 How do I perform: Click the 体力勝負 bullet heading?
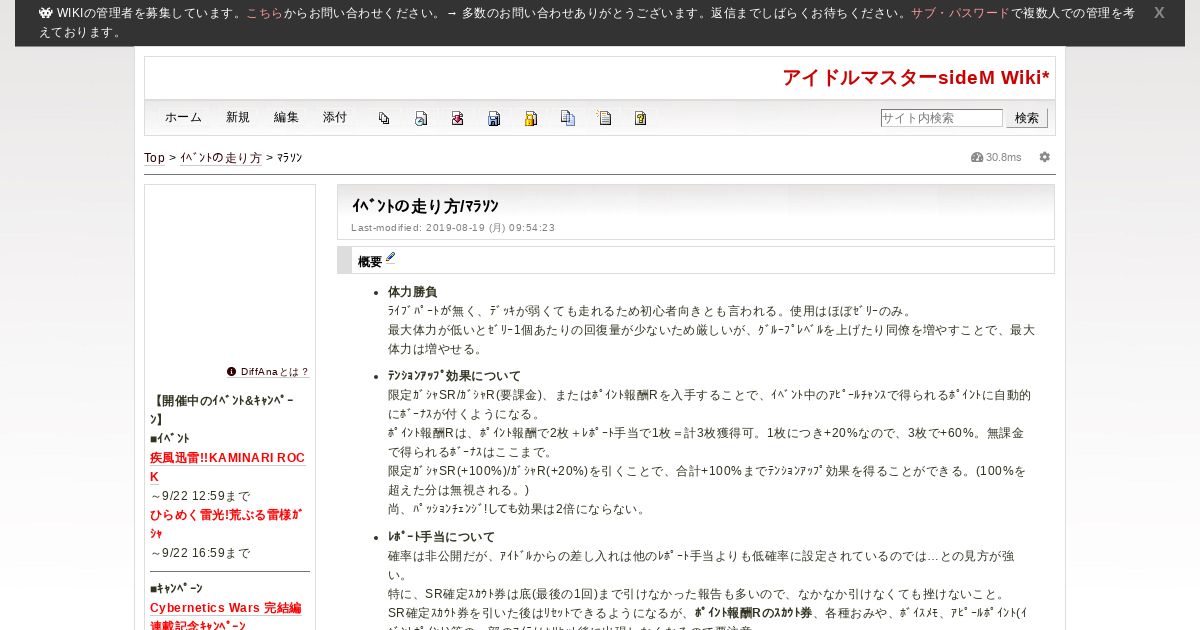pyautogui.click(x=412, y=292)
